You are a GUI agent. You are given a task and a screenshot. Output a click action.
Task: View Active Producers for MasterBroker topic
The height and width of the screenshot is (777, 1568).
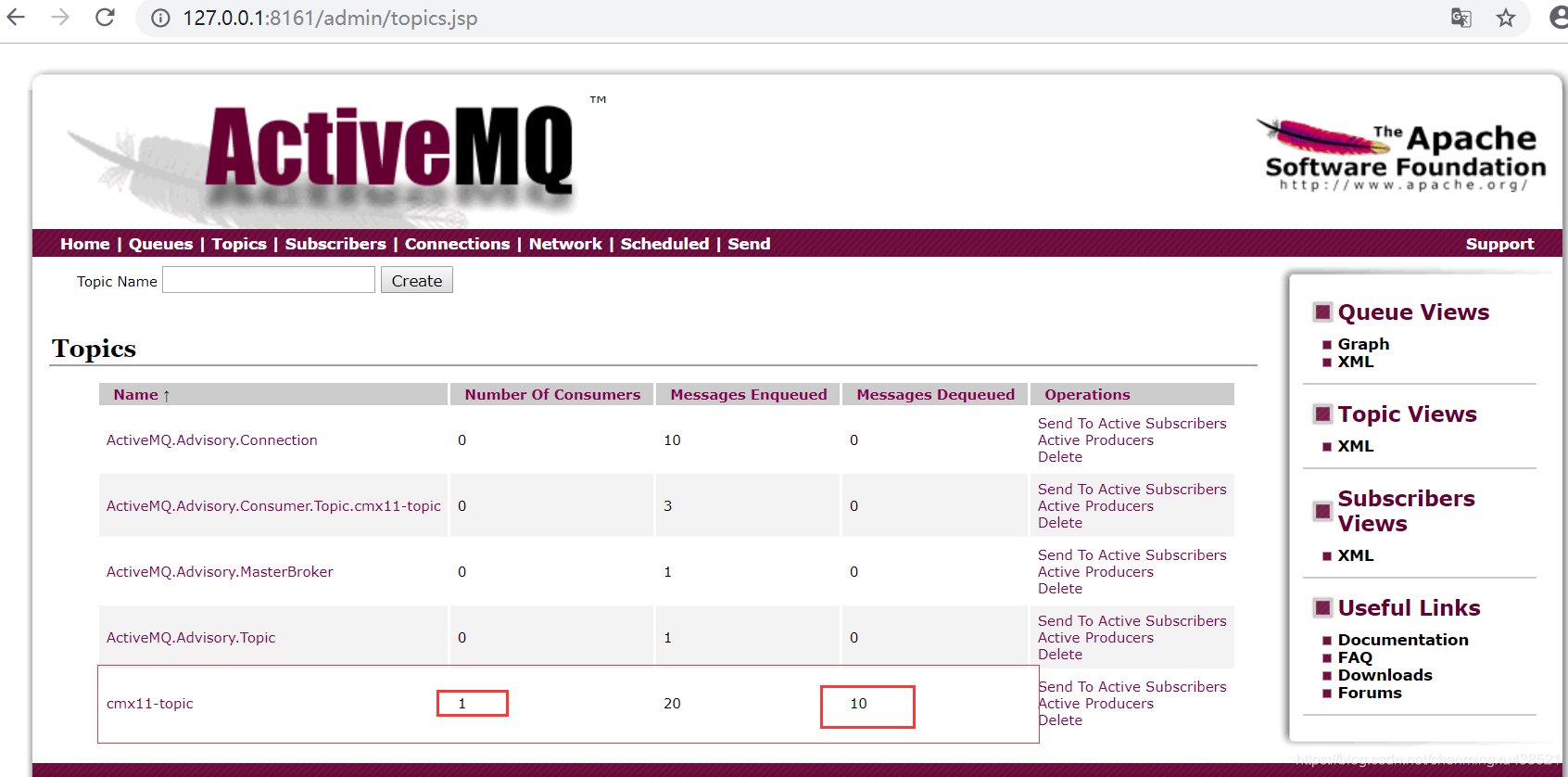pos(1095,572)
